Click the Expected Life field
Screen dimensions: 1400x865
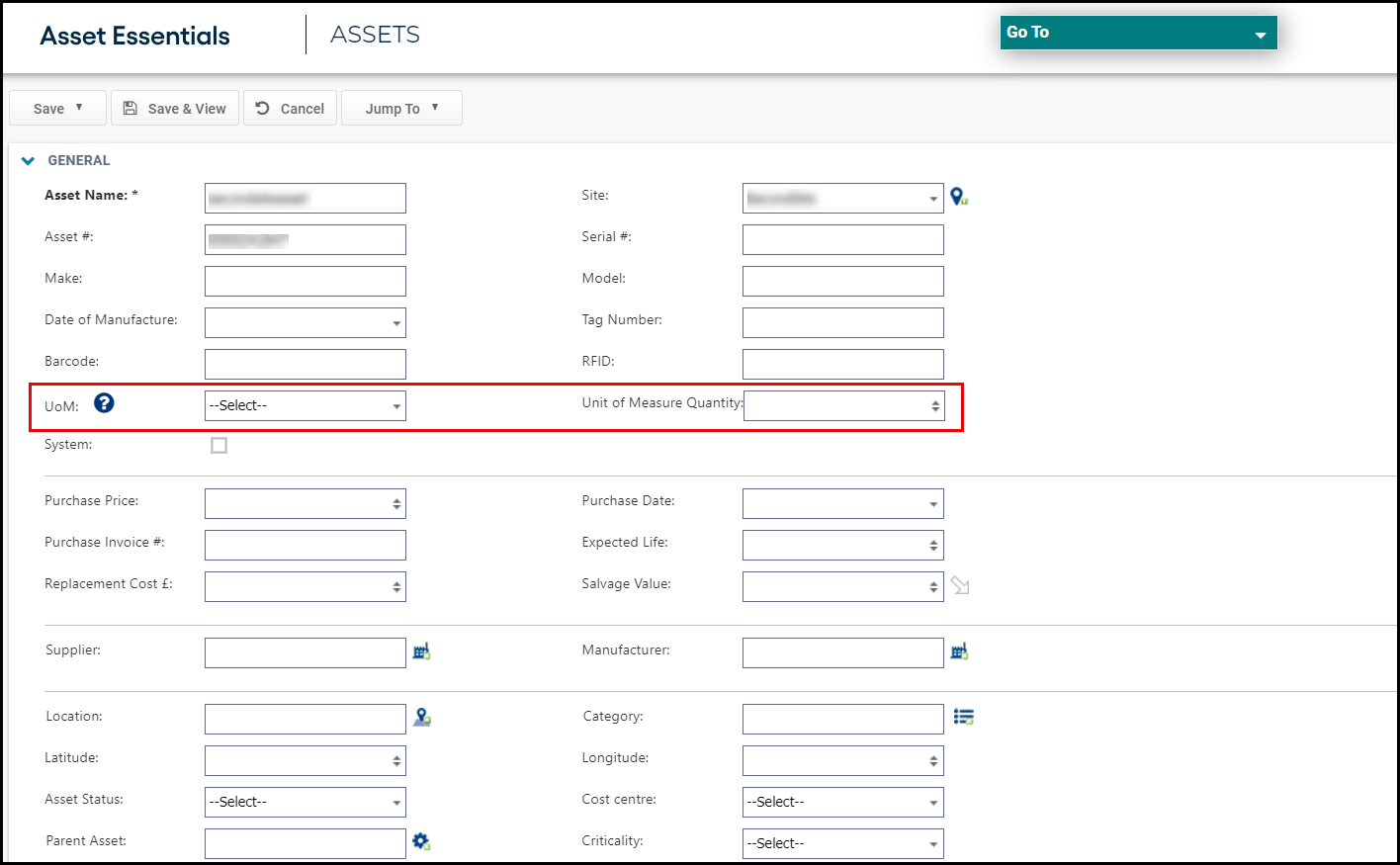click(x=843, y=545)
